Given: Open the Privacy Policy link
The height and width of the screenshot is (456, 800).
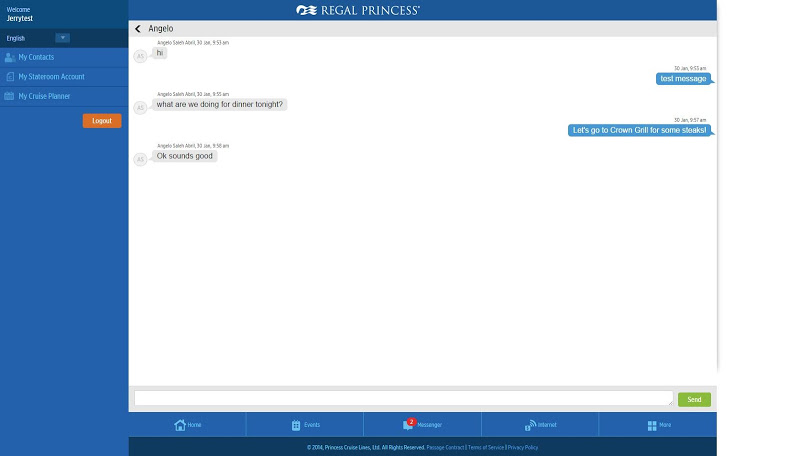Looking at the screenshot, I should click(522, 447).
